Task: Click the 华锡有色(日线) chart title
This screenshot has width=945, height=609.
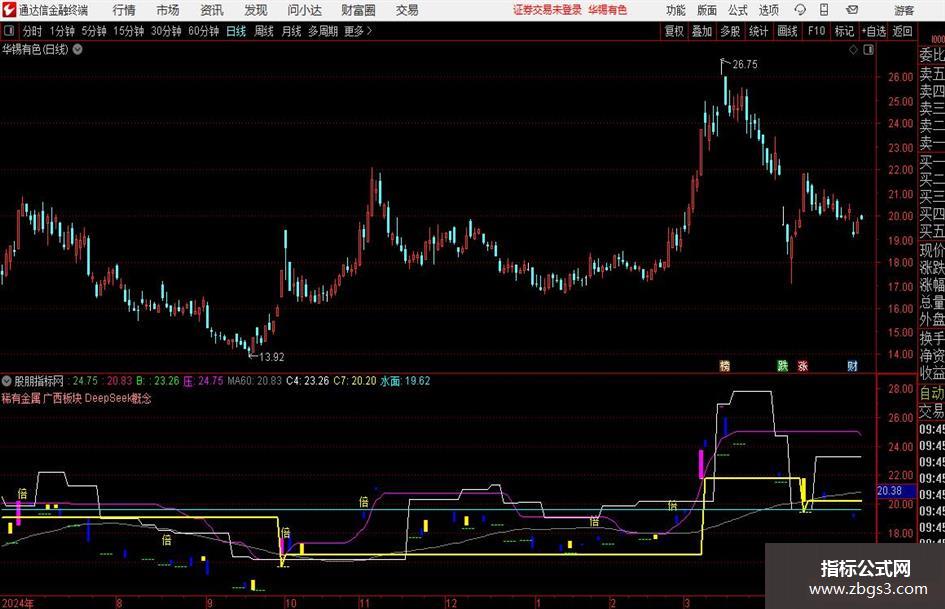Action: click(35, 49)
